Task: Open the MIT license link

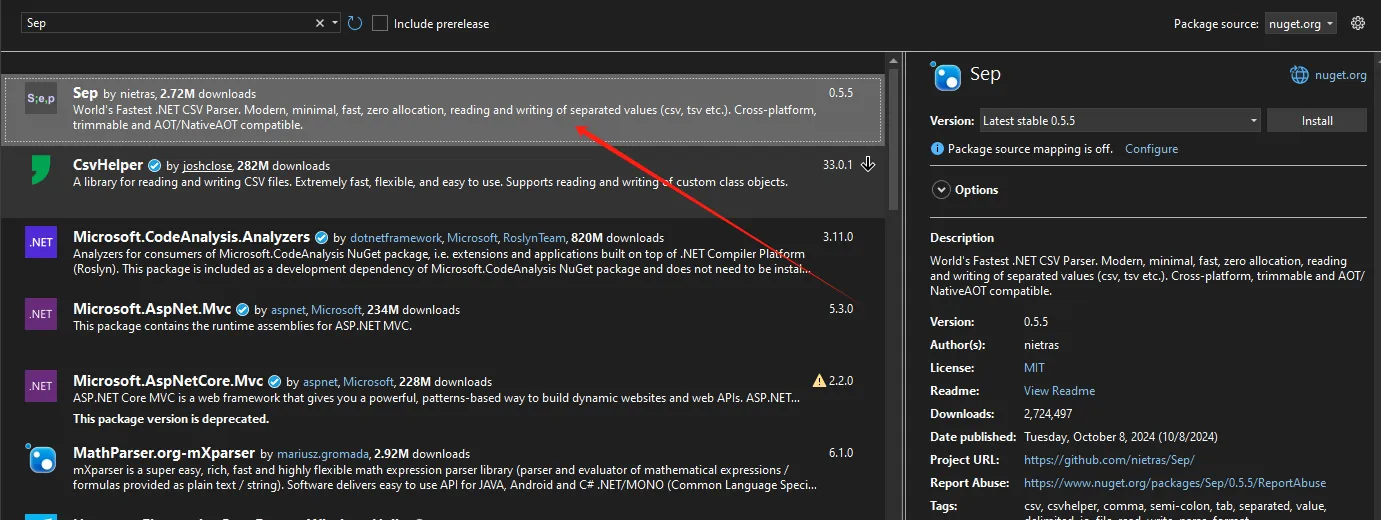Action: coord(1034,368)
